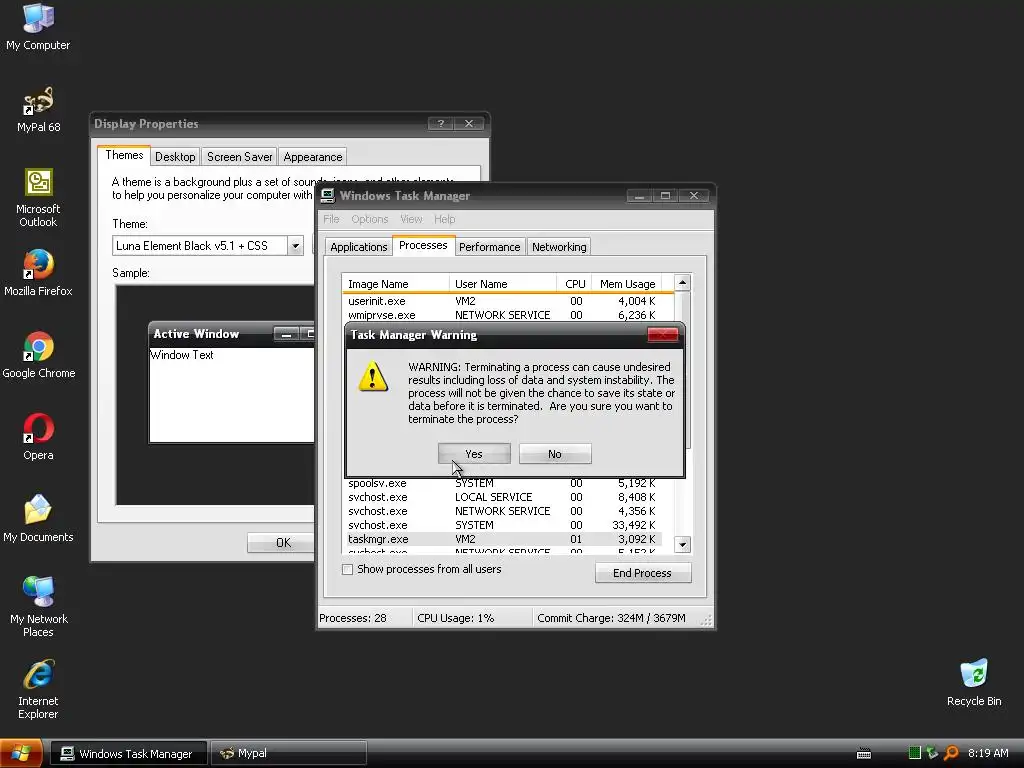Click the Windows Start button
Screen dimensions: 1024x768
20,753
